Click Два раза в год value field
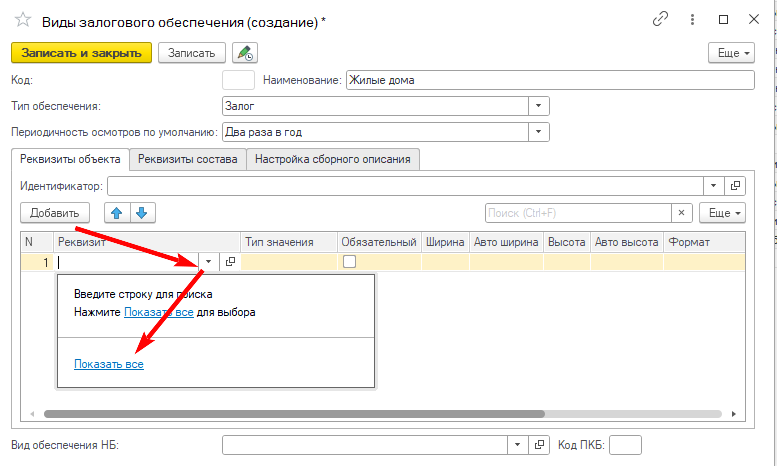The width and height of the screenshot is (777, 466). pos(375,132)
